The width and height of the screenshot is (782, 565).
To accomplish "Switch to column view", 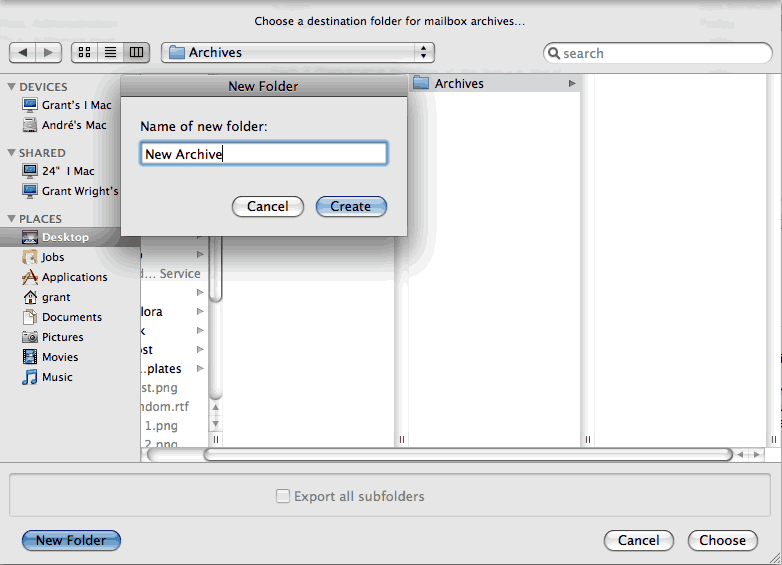I will click(137, 52).
